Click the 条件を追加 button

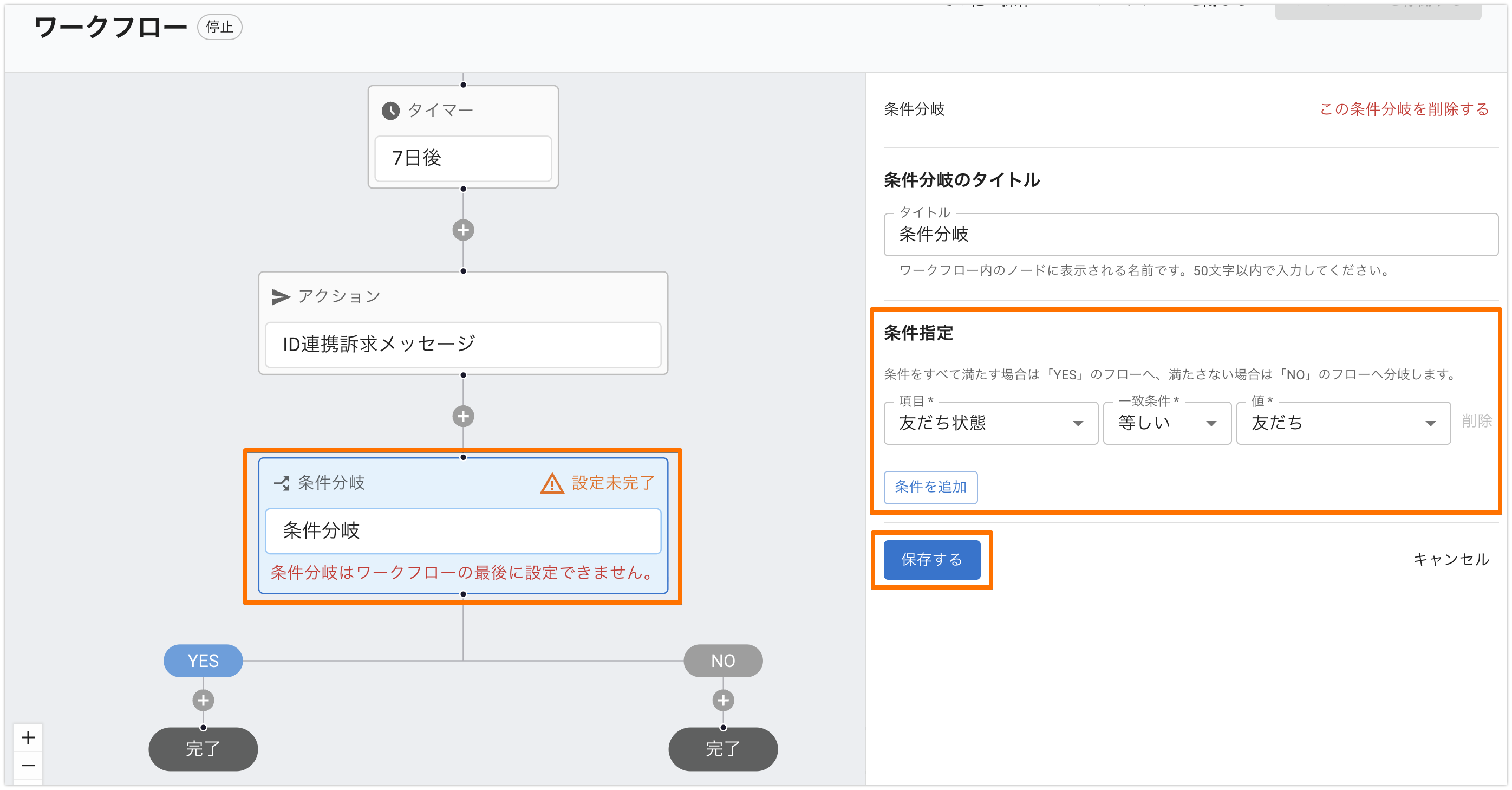pyautogui.click(x=930, y=488)
